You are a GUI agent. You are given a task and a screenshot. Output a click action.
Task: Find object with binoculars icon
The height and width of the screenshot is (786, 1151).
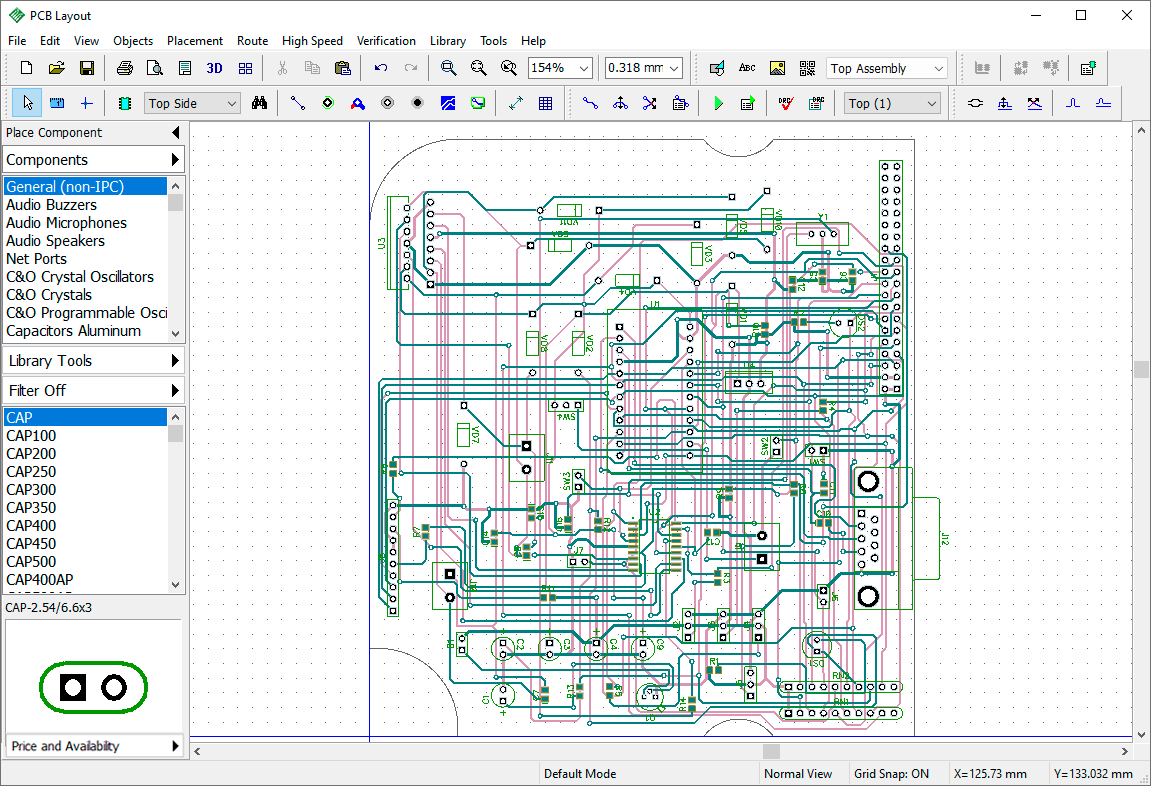[259, 103]
